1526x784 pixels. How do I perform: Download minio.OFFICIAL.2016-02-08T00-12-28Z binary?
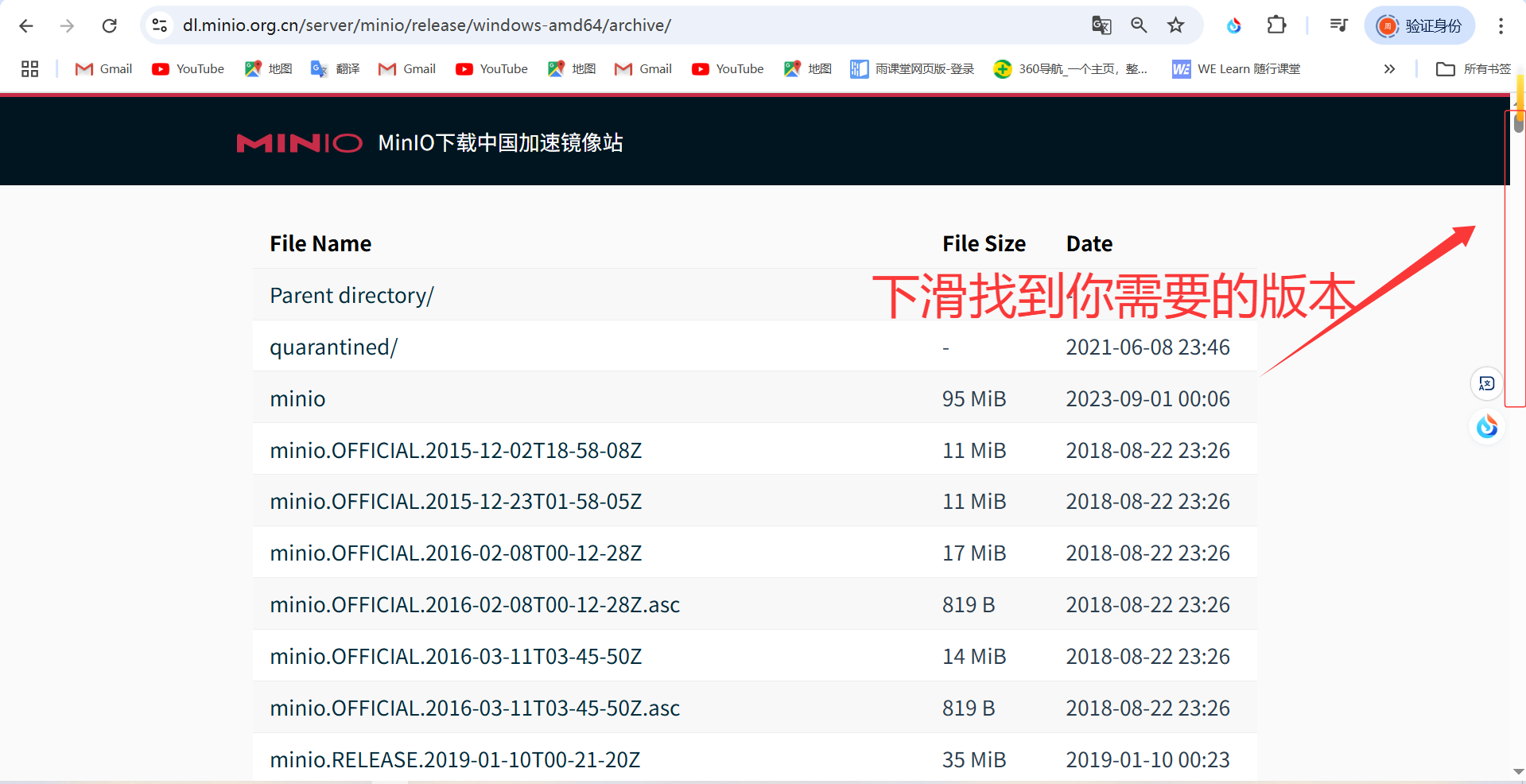coord(456,553)
